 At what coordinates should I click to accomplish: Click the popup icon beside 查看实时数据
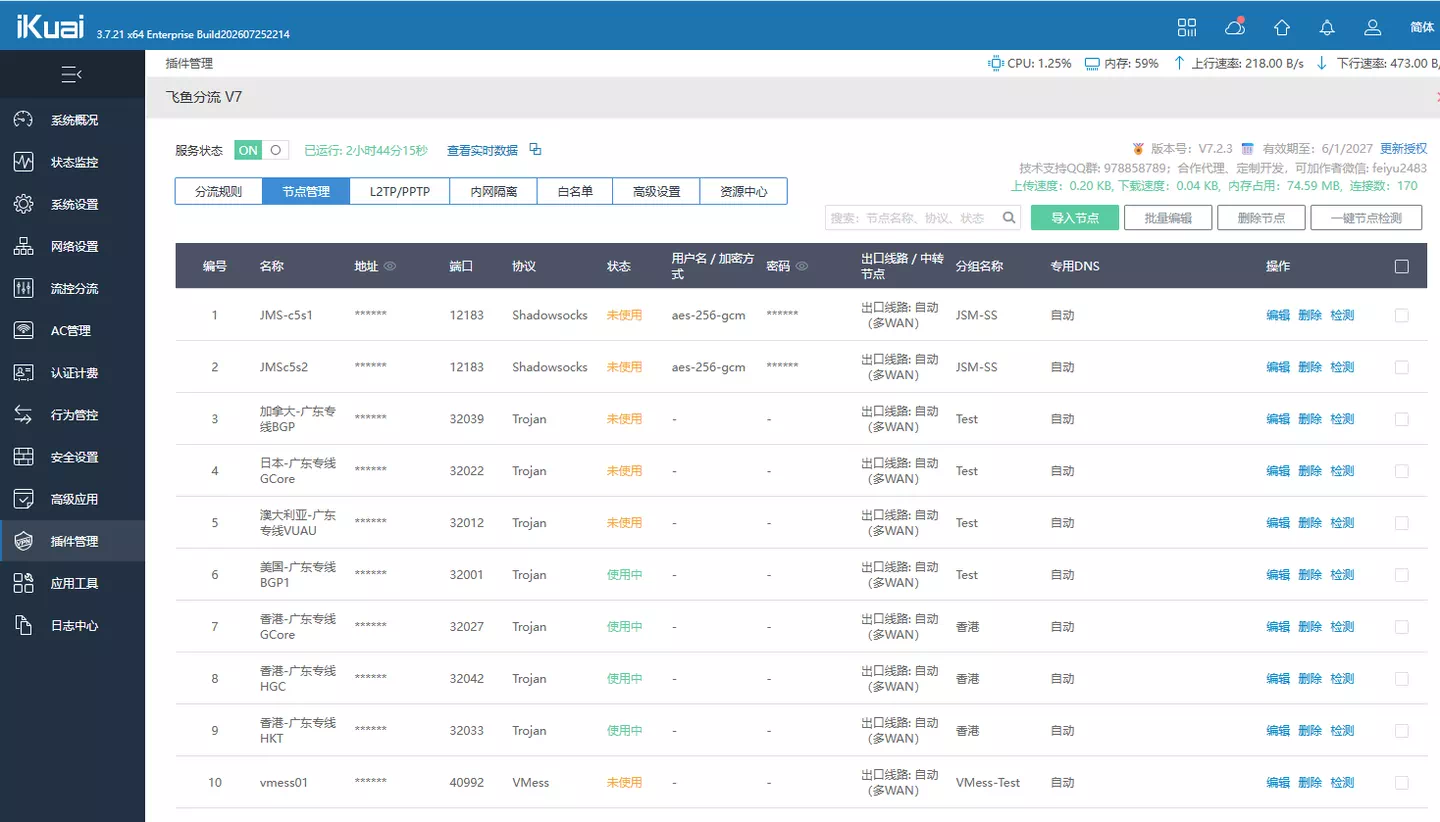tap(535, 149)
